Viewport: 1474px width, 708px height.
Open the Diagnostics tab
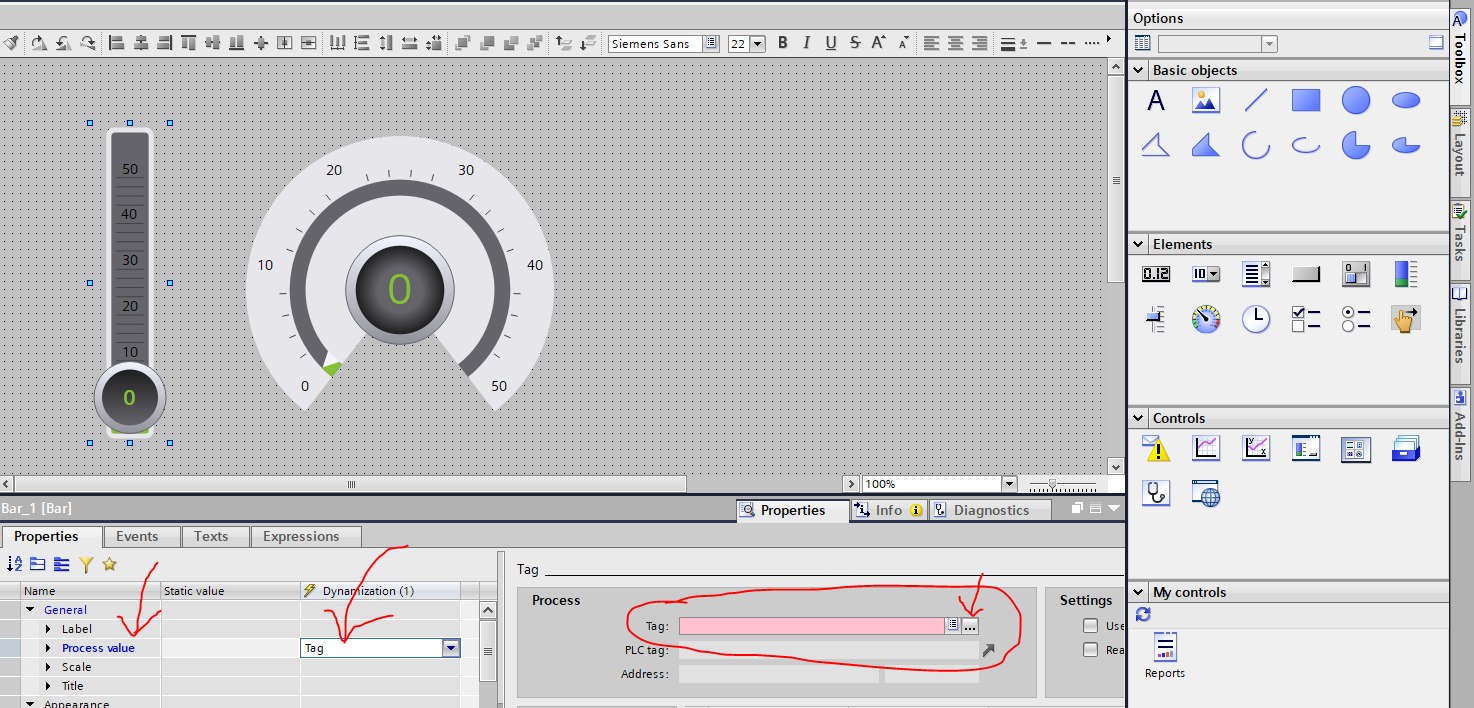point(990,510)
